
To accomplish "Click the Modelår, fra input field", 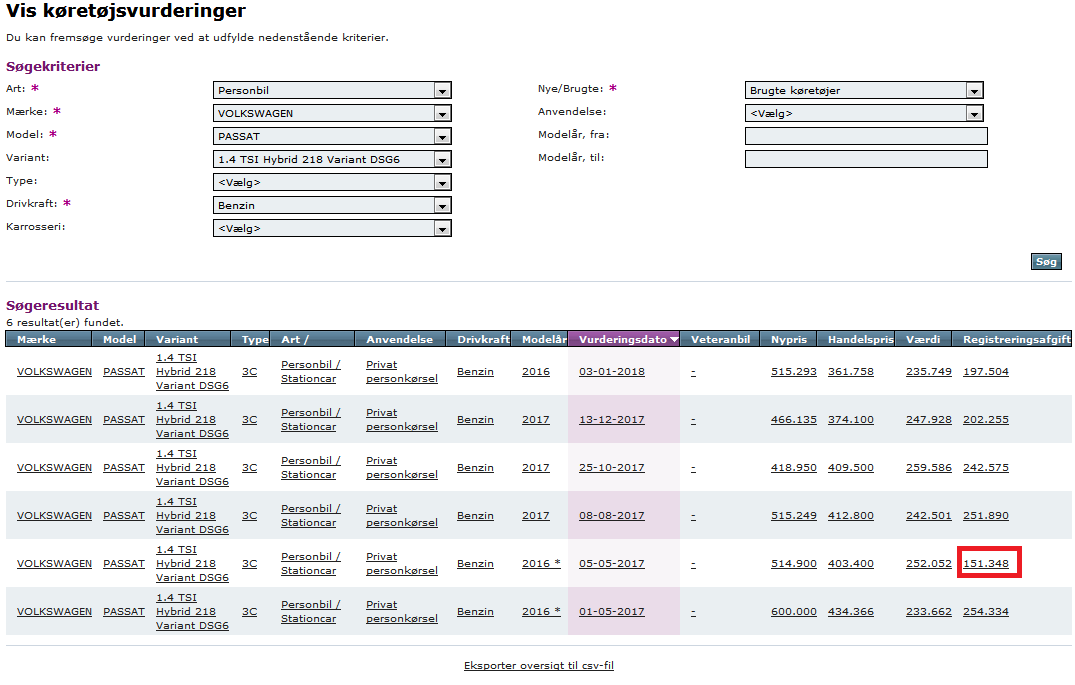I will point(866,136).
